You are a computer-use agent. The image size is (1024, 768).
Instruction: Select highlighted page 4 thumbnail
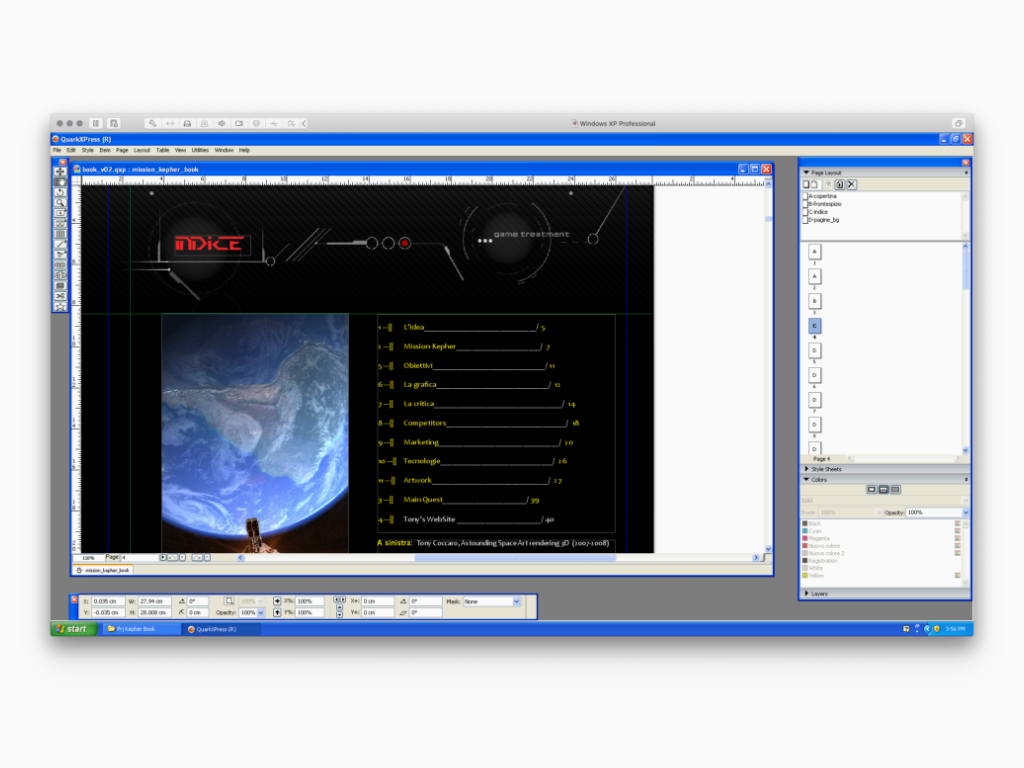pyautogui.click(x=814, y=326)
